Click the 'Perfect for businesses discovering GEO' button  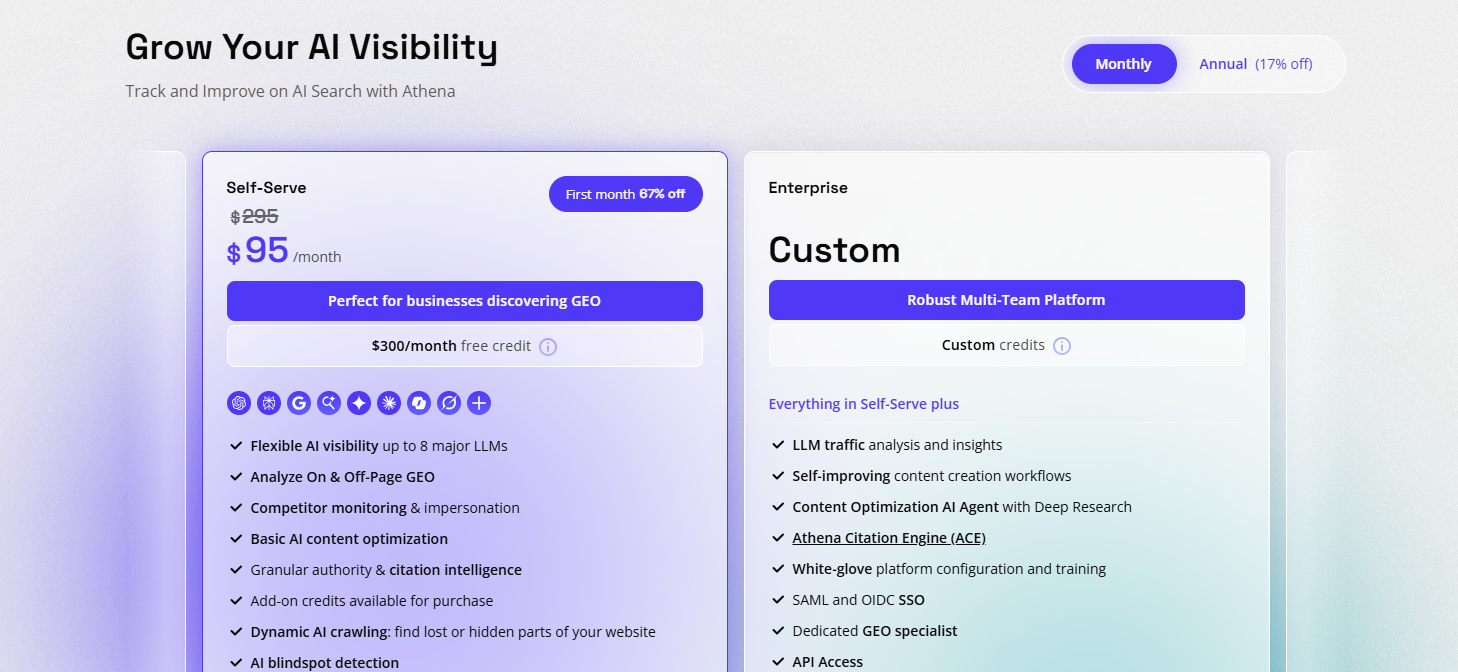pos(464,300)
